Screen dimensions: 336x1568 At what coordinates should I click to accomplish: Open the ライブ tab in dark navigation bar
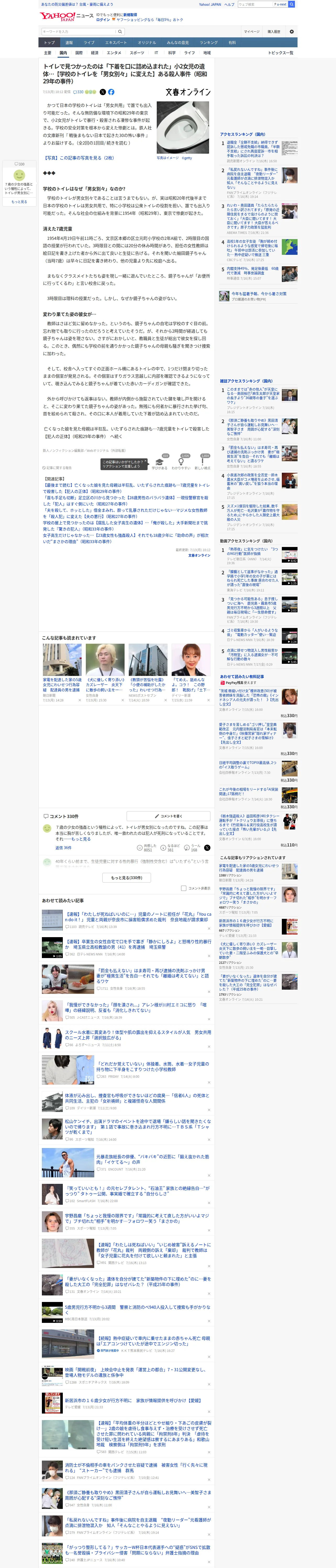tap(89, 43)
